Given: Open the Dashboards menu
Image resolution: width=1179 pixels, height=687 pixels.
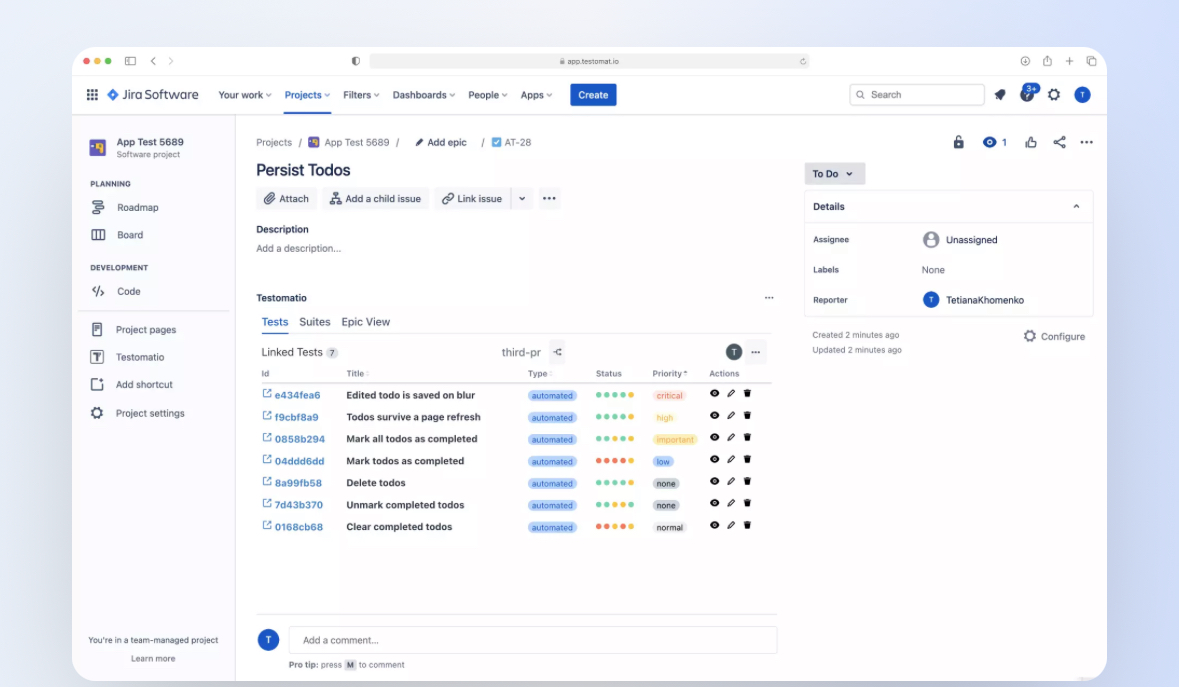Looking at the screenshot, I should coord(423,94).
